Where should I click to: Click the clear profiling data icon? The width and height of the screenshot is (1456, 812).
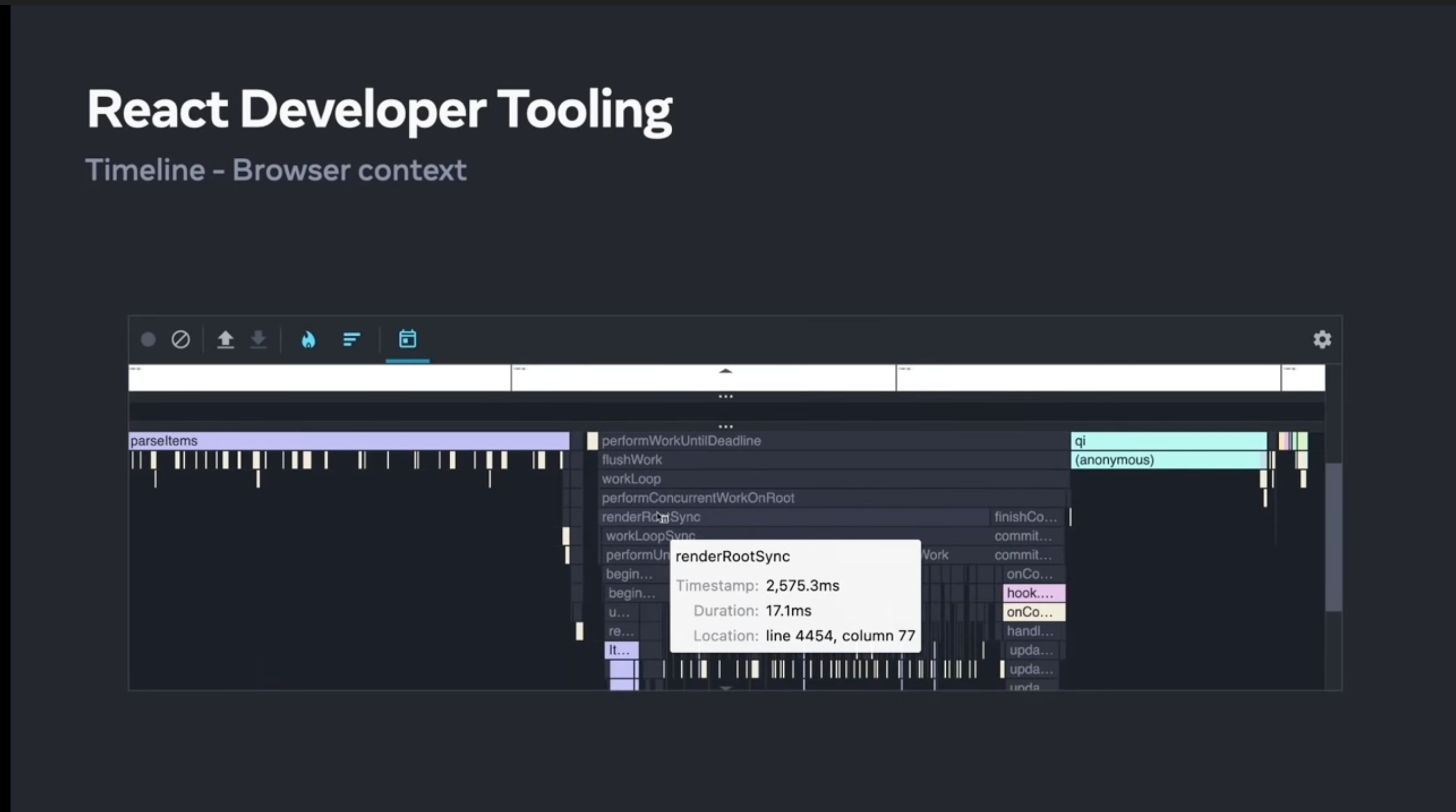coord(181,340)
